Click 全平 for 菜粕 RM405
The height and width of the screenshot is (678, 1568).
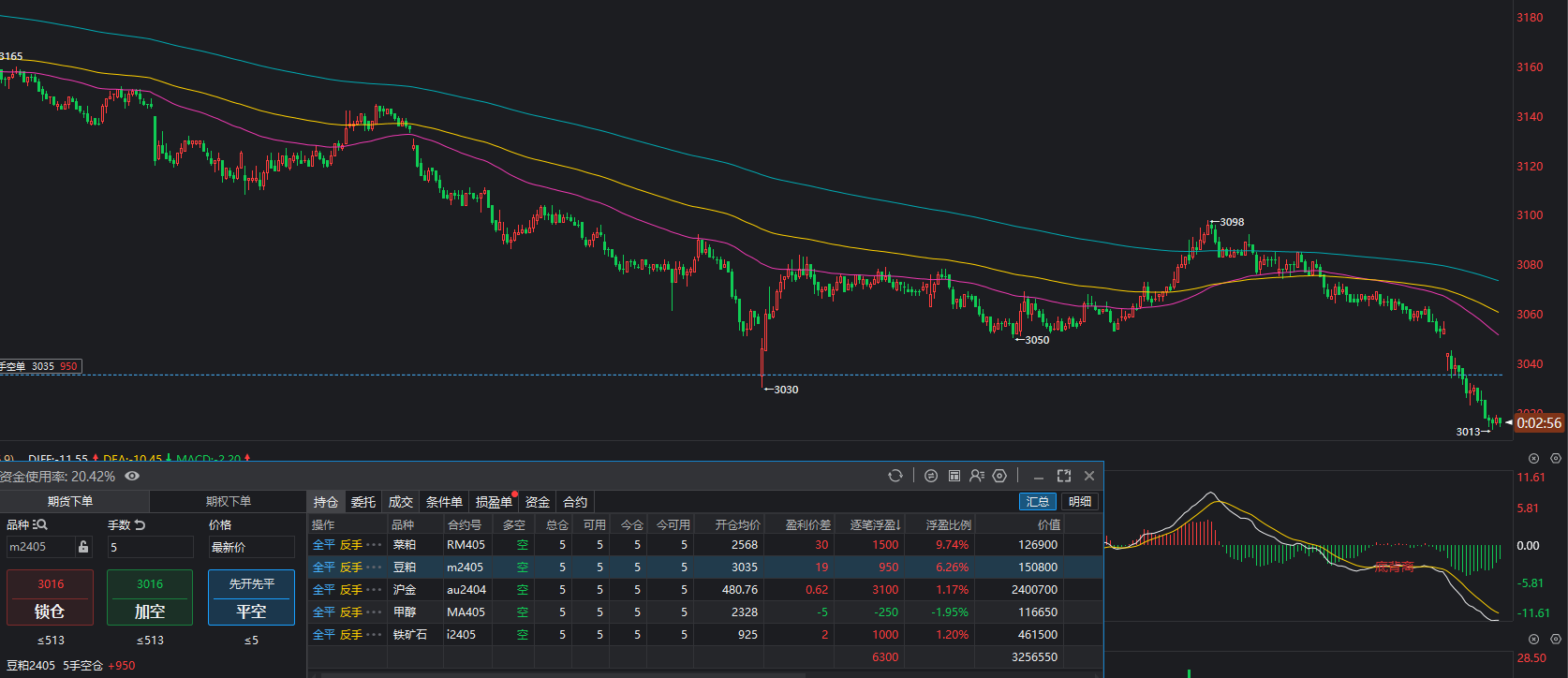point(323,545)
